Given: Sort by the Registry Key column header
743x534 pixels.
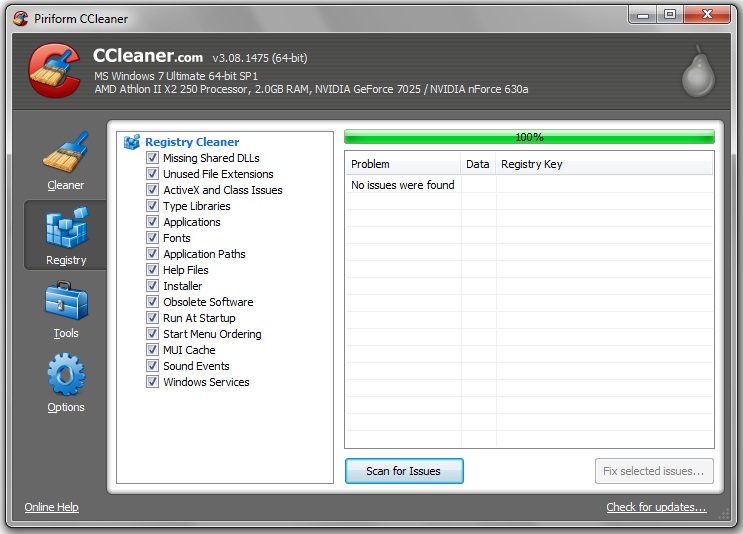Looking at the screenshot, I should click(604, 164).
